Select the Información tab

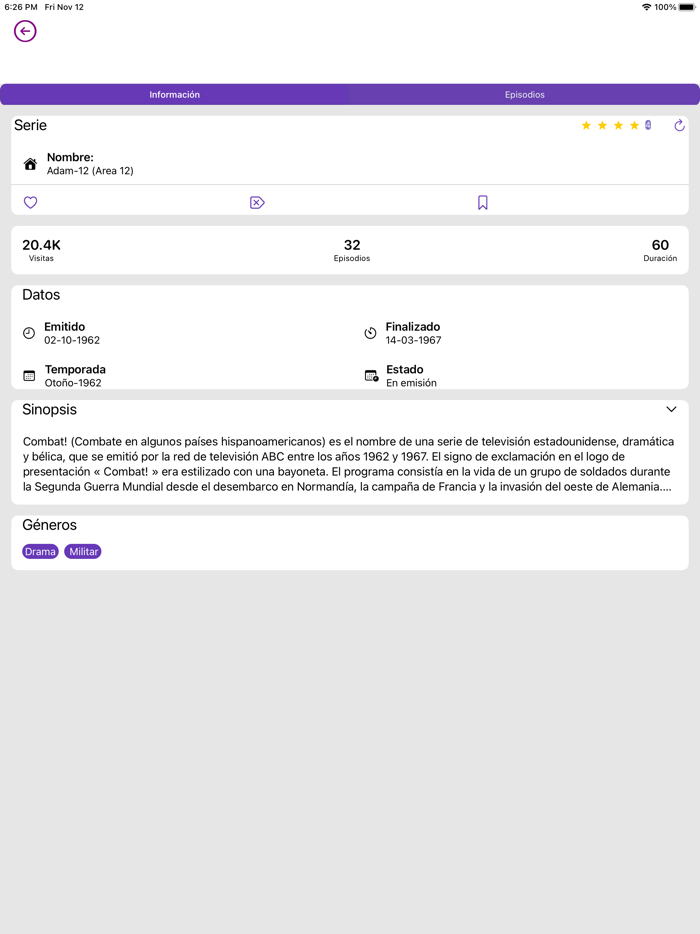[x=175, y=95]
